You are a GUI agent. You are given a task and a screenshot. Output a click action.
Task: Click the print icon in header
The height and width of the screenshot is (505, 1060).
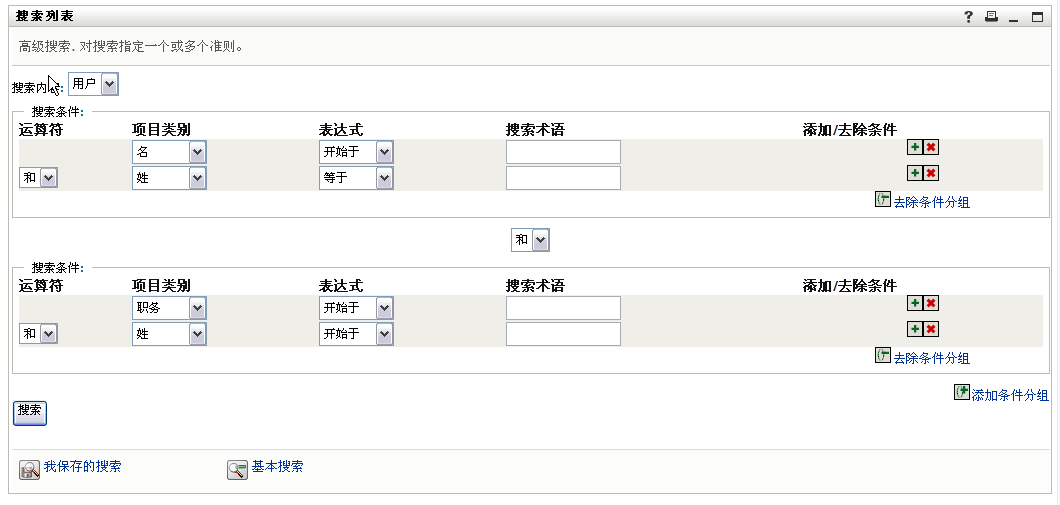pyautogui.click(x=991, y=17)
